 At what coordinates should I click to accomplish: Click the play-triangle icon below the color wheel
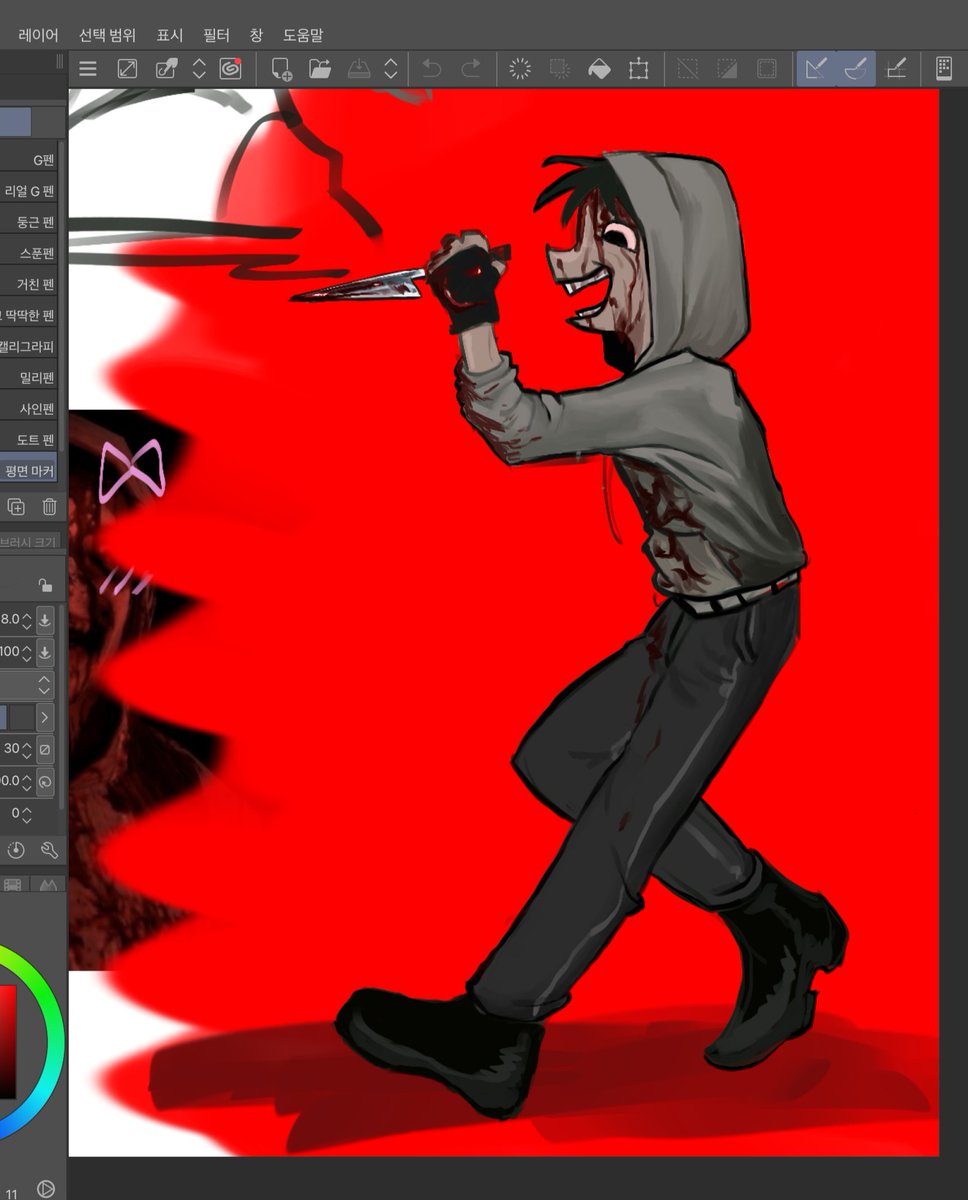tap(45, 1189)
